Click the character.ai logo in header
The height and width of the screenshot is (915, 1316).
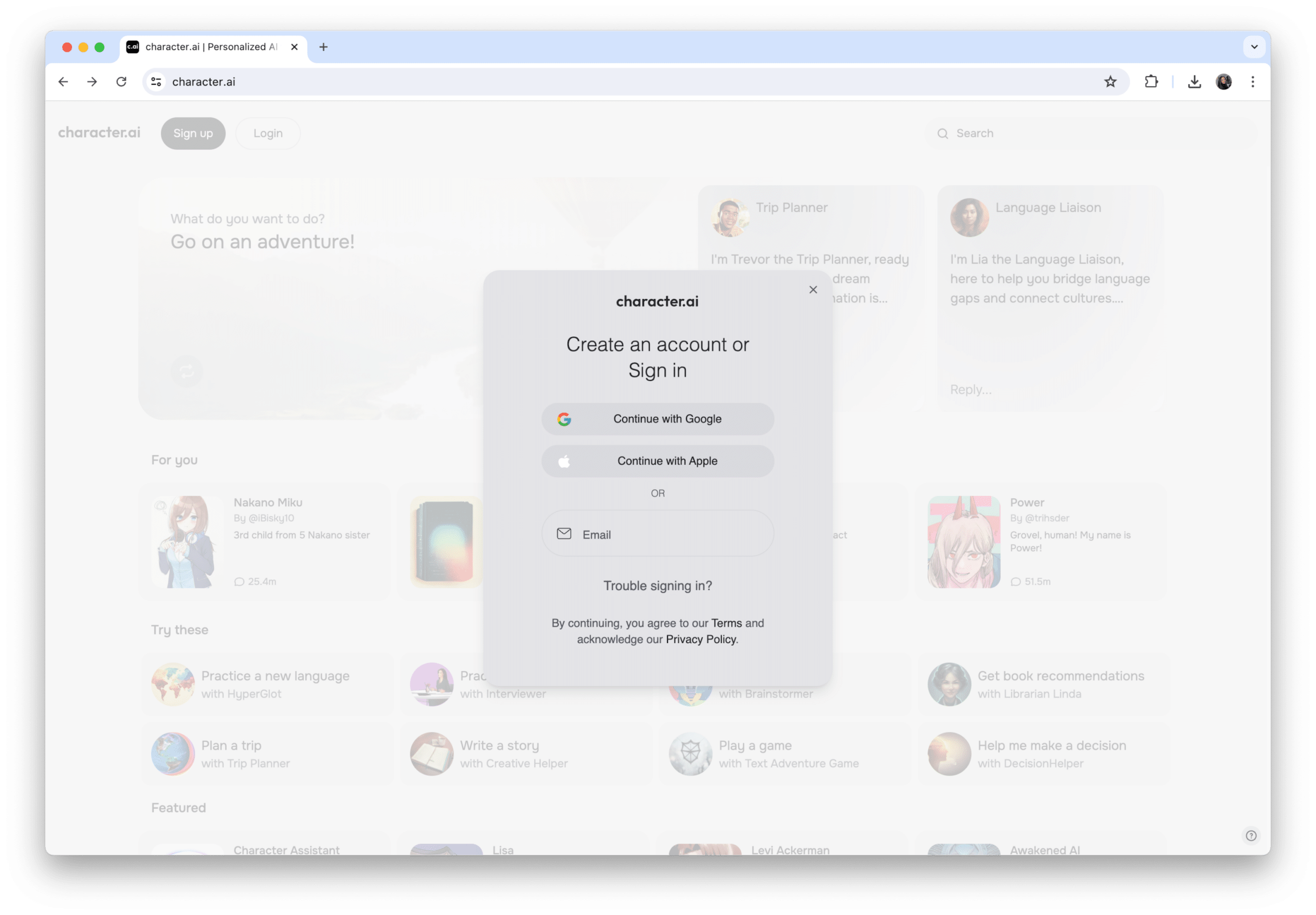click(99, 133)
